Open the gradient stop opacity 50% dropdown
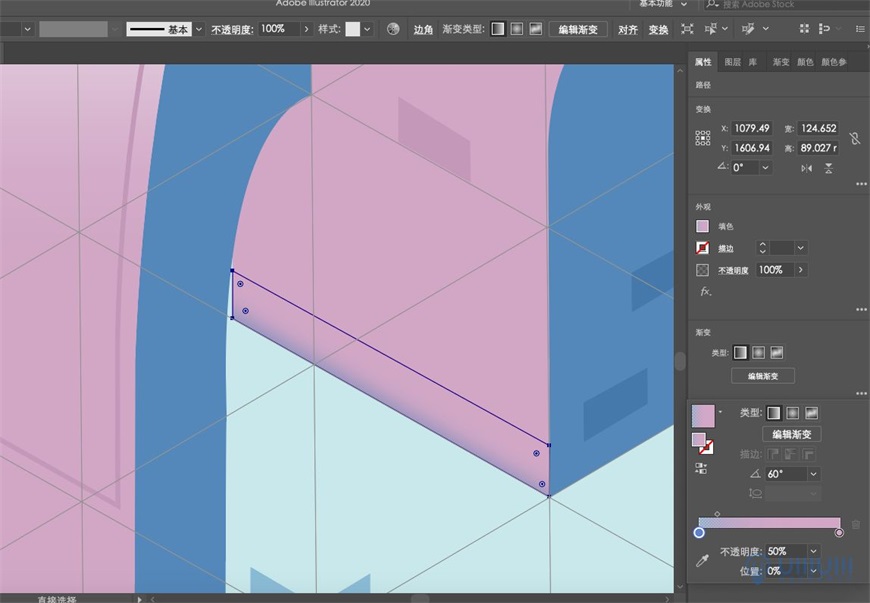The height and width of the screenshot is (603, 870). (813, 549)
